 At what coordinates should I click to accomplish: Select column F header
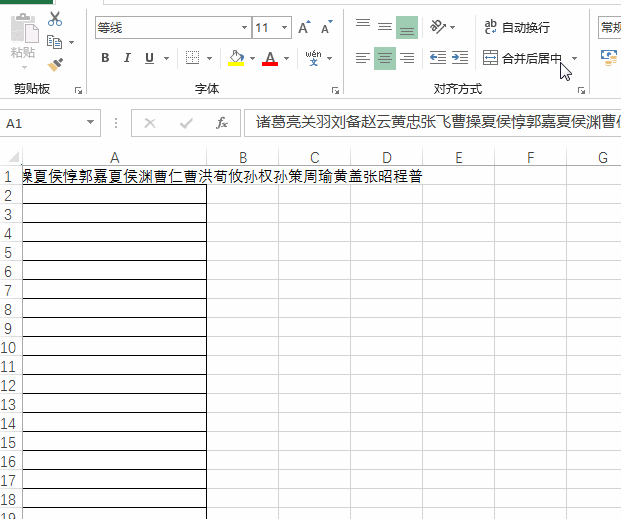(531, 158)
